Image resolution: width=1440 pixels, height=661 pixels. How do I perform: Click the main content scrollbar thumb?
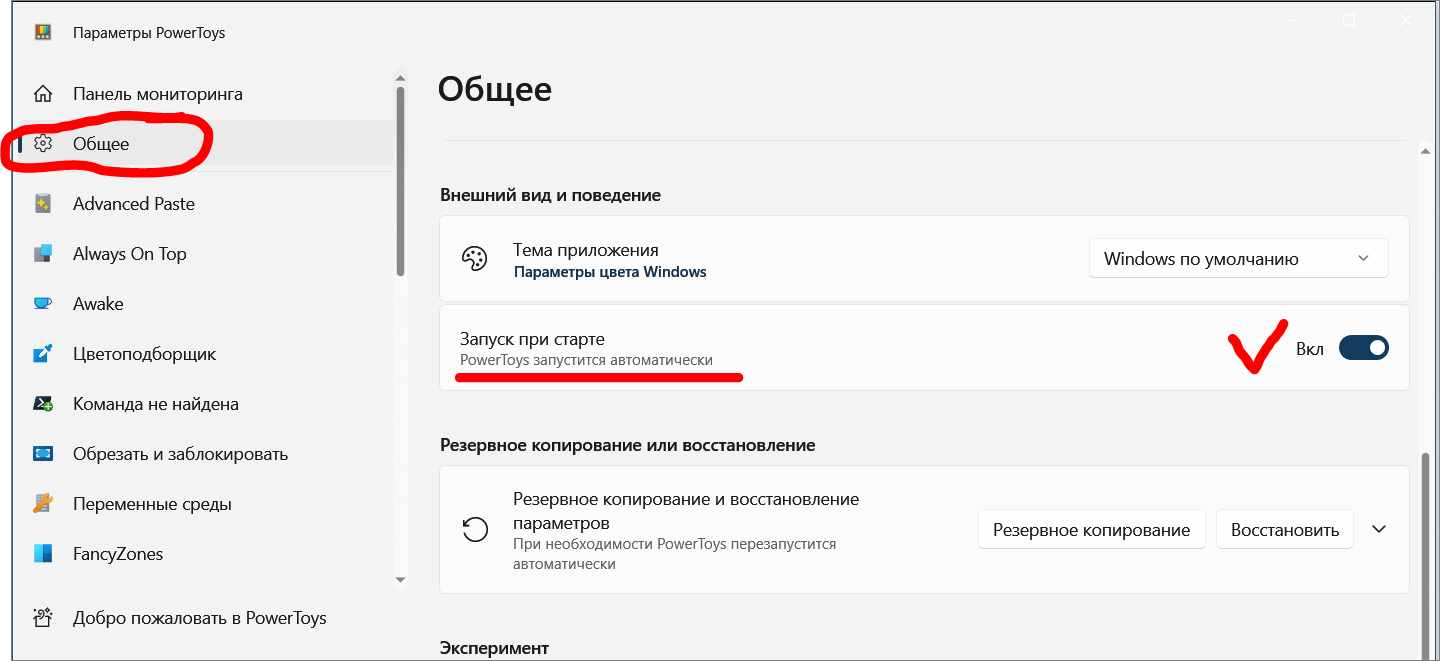1426,555
